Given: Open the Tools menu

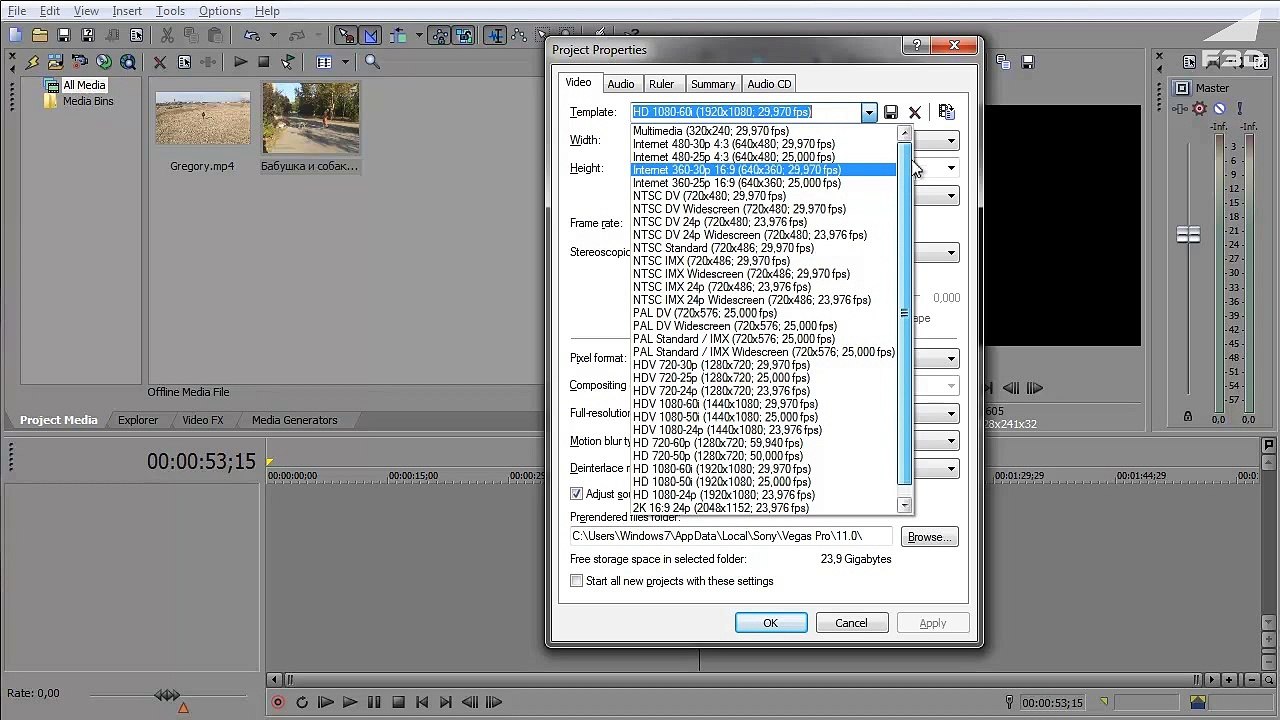Looking at the screenshot, I should click(170, 11).
